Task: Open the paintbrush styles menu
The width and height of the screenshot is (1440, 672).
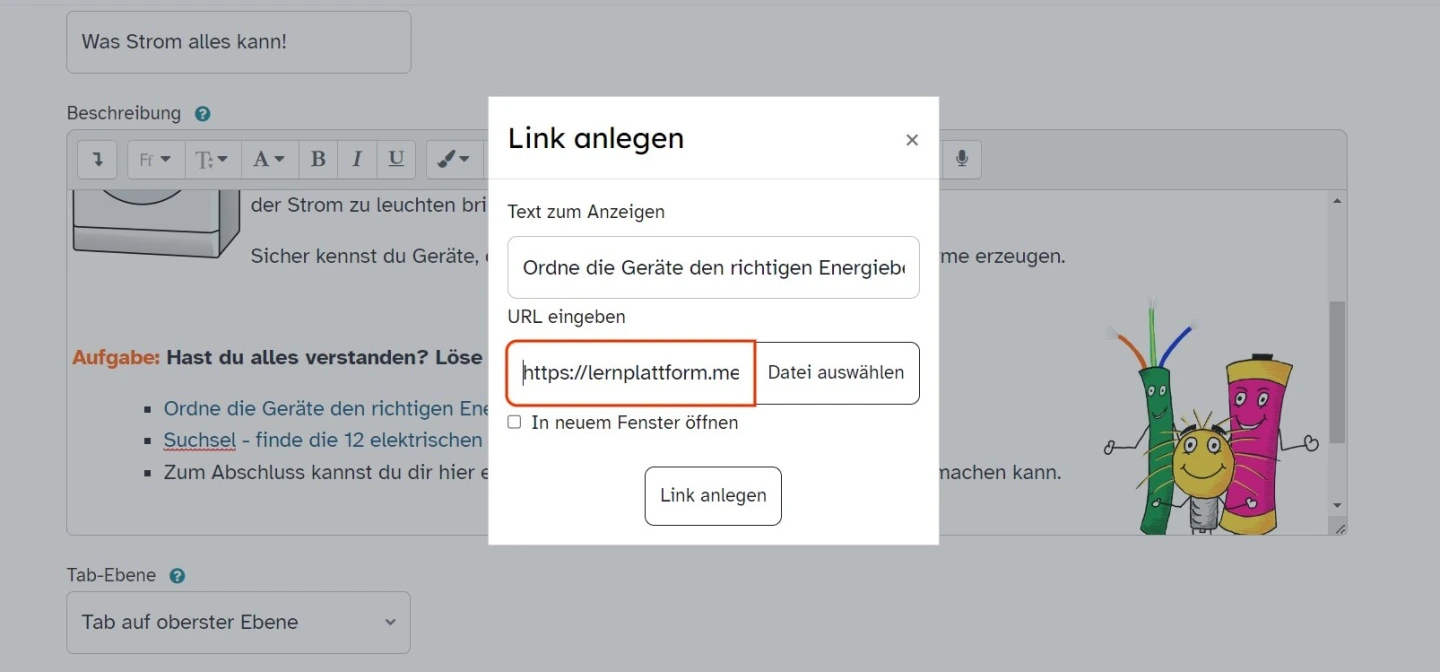Action: (x=454, y=159)
